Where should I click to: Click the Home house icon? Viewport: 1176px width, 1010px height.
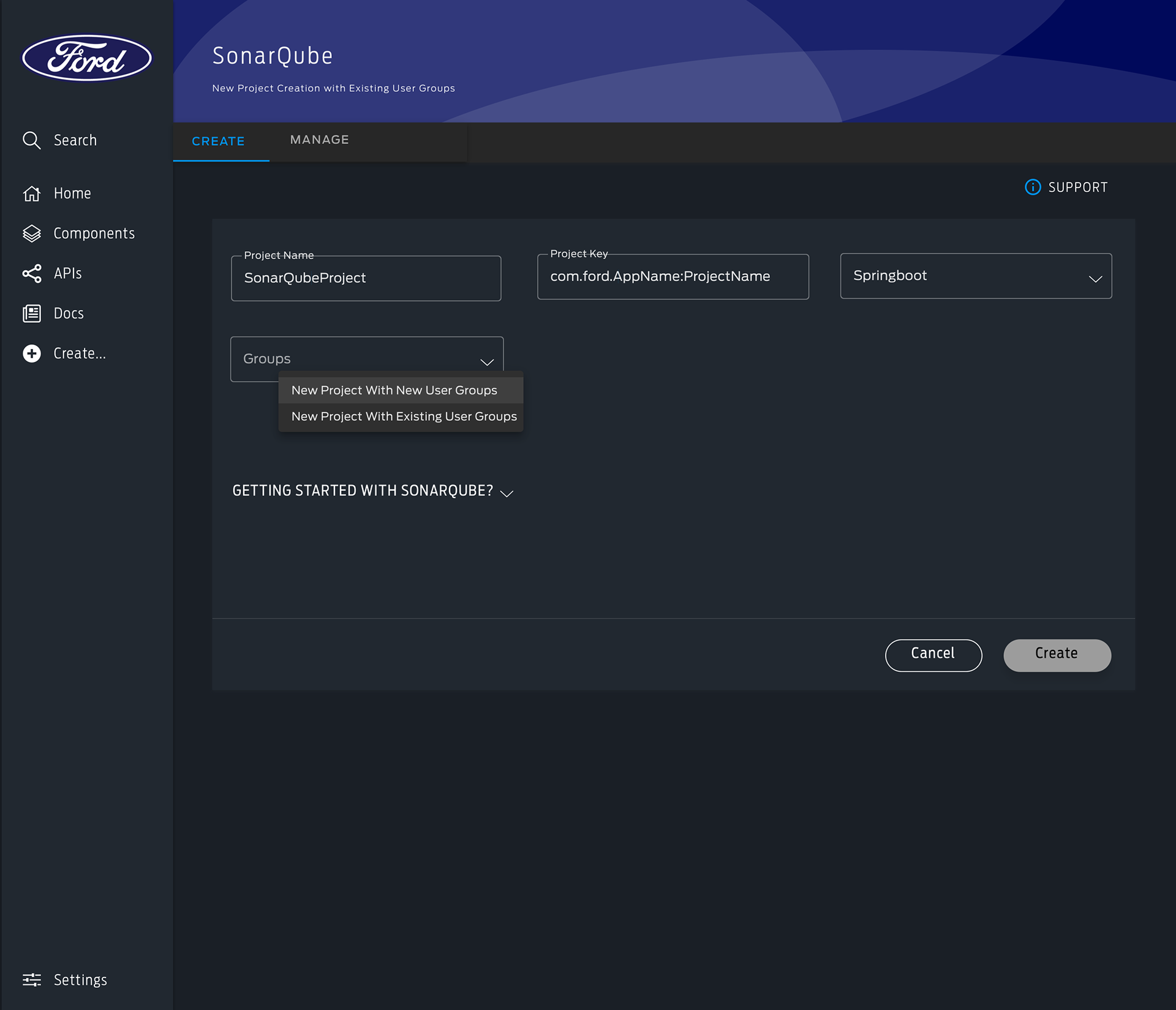(x=32, y=194)
